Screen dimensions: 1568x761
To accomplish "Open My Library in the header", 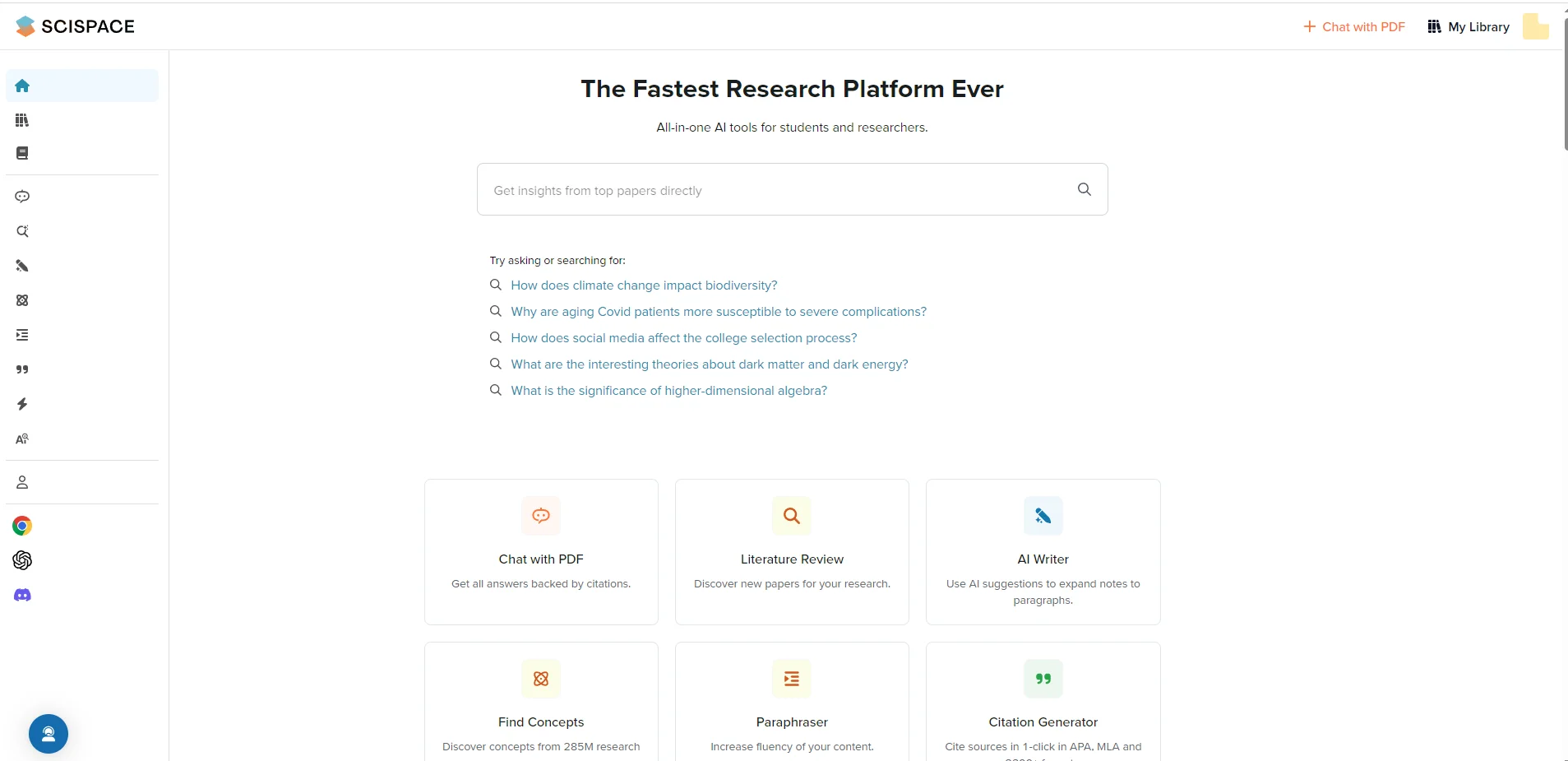I will pos(1469,26).
